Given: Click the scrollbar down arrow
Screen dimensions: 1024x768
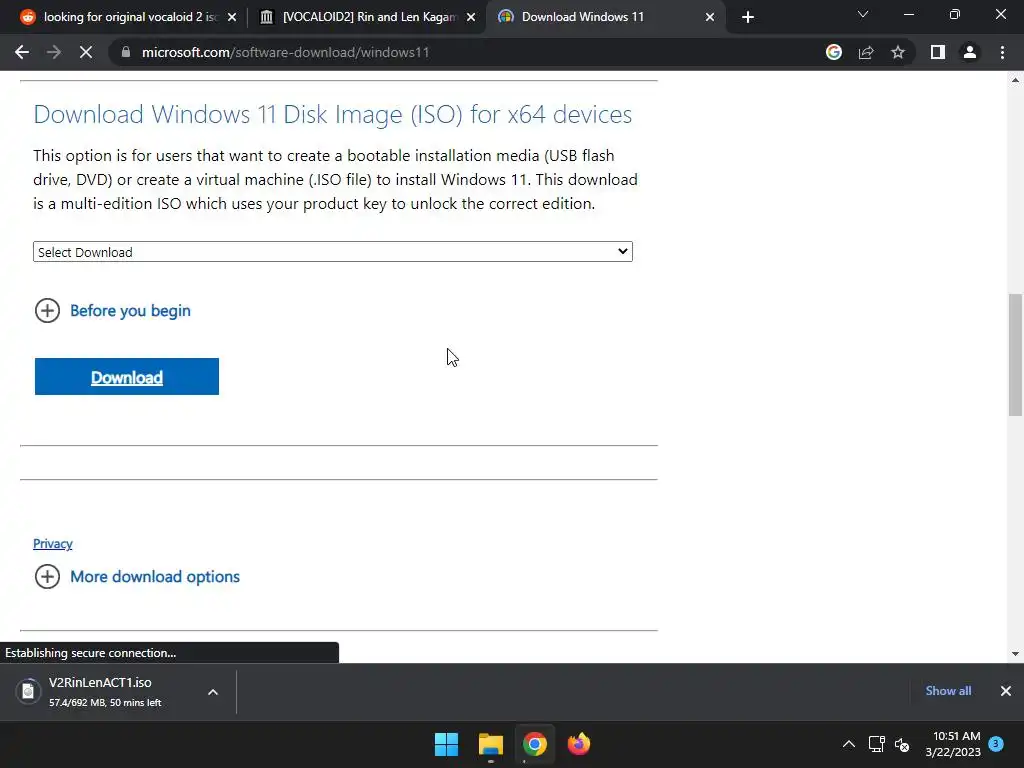Looking at the screenshot, I should 1015,653.
